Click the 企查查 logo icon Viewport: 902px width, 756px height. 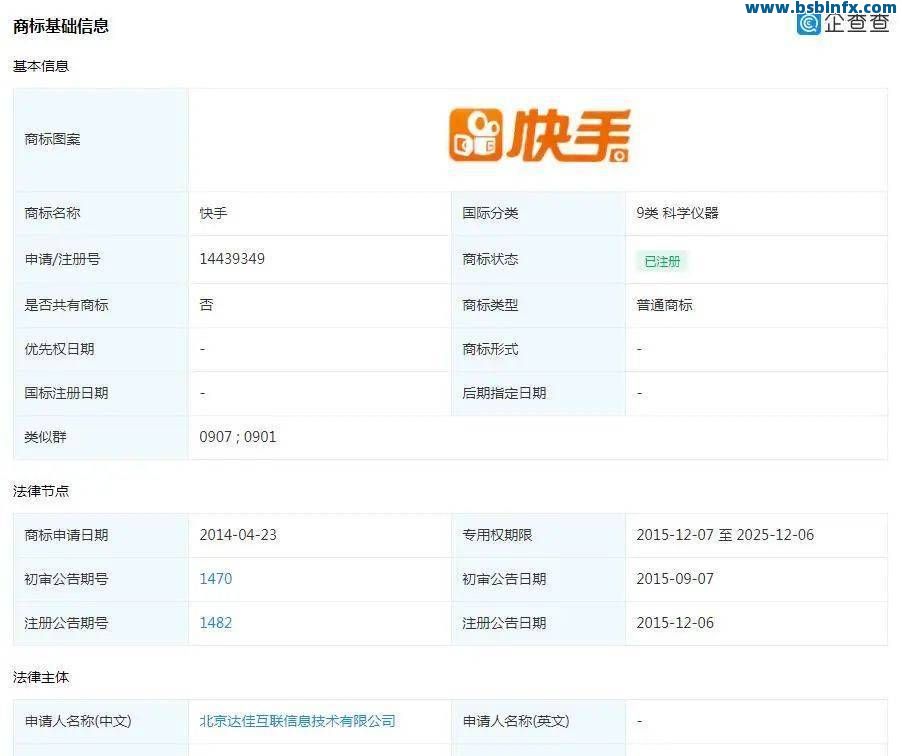pyautogui.click(x=809, y=22)
